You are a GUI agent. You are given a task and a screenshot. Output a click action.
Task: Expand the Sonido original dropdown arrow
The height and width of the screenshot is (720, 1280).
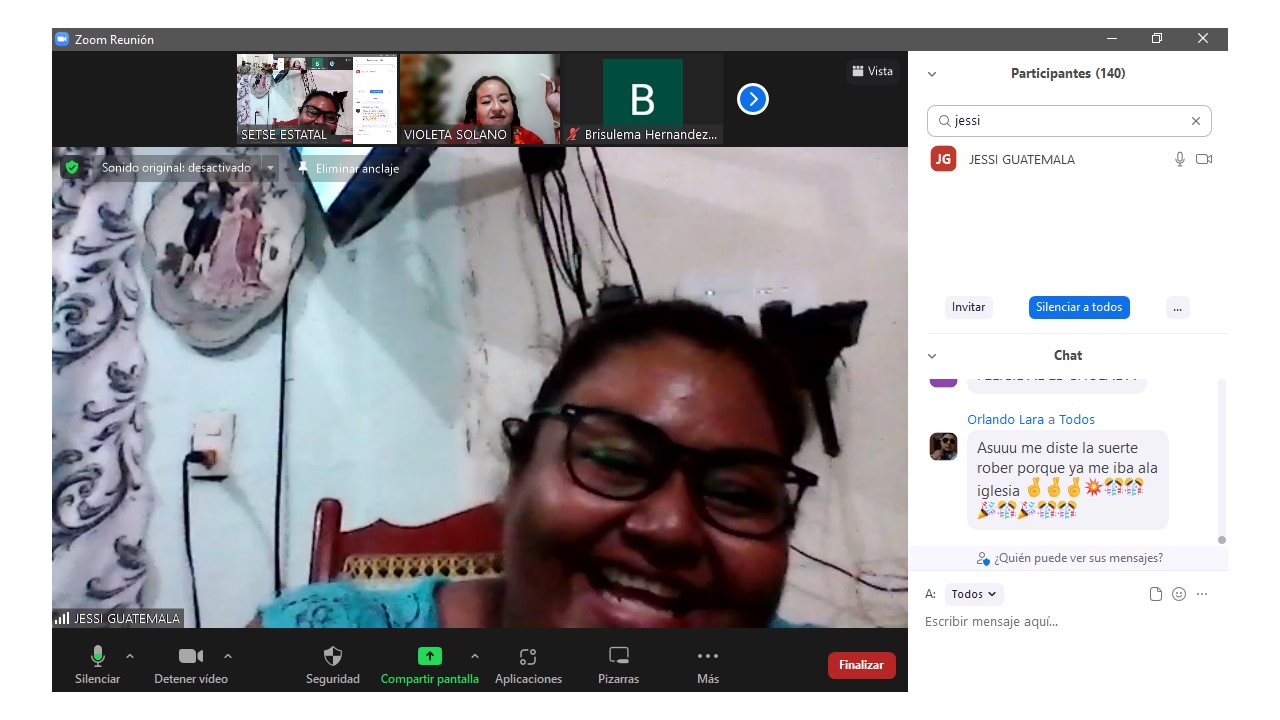270,168
